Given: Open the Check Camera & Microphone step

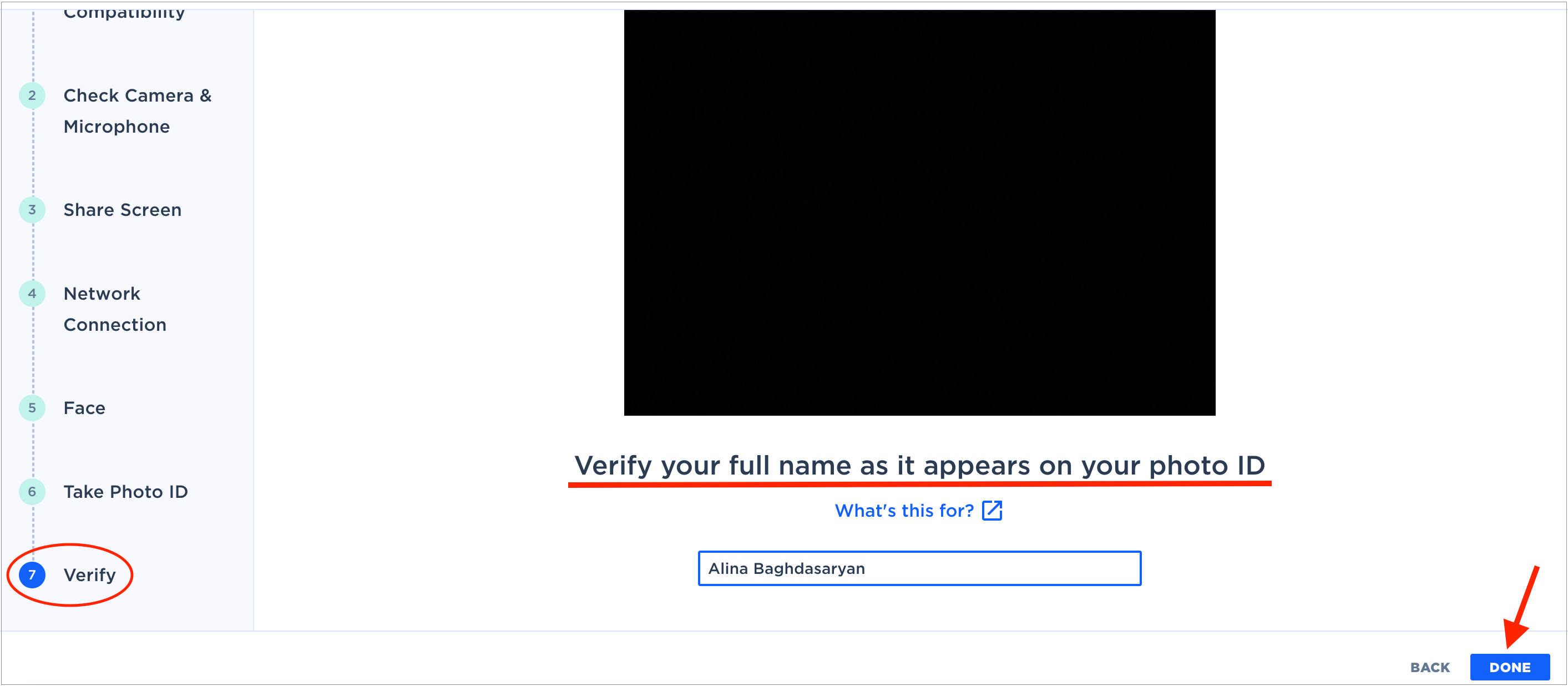Looking at the screenshot, I should [x=138, y=111].
